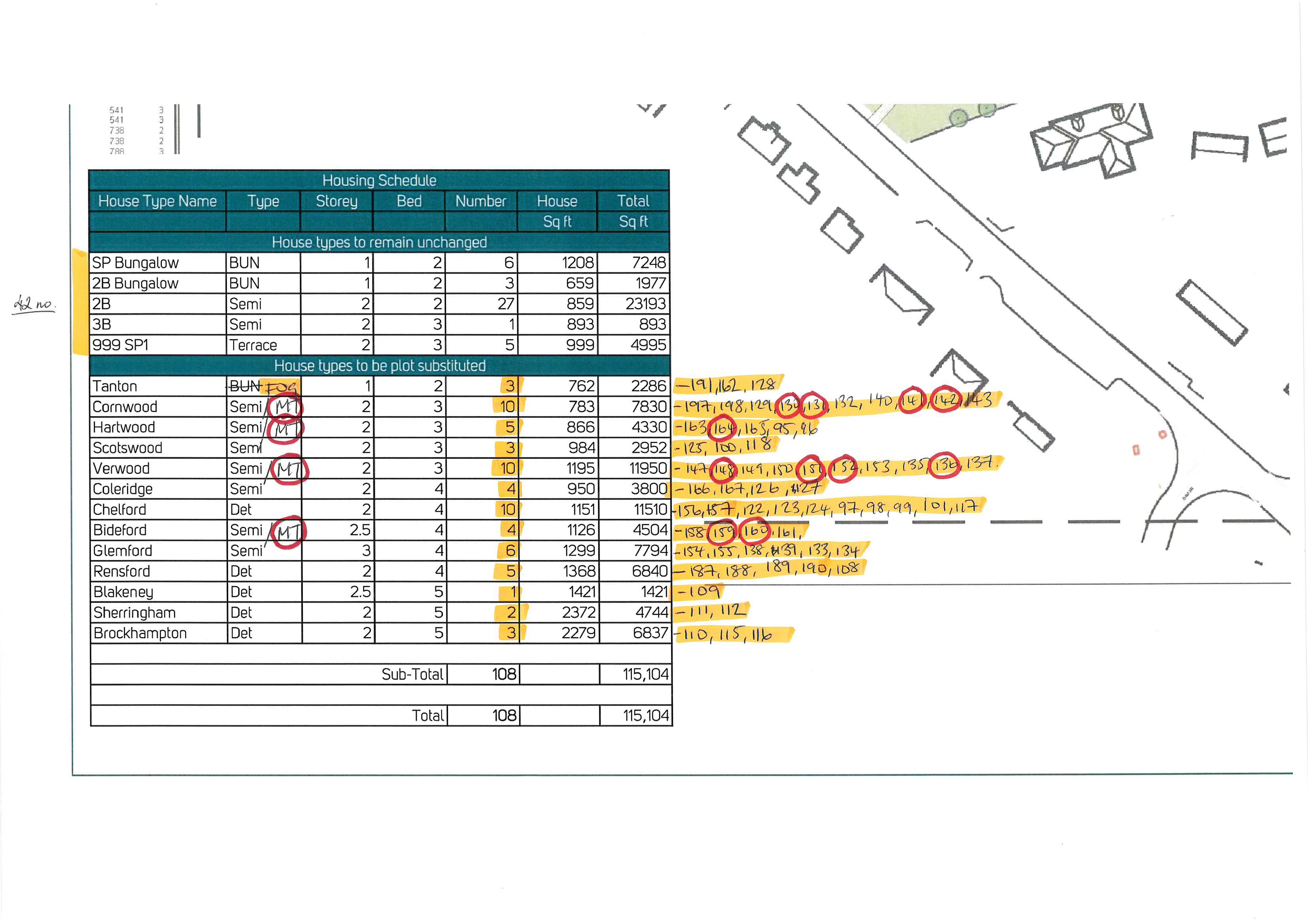Click Sherringham's house sq ft 2372
Screen dimensions: 1308x924
point(578,612)
